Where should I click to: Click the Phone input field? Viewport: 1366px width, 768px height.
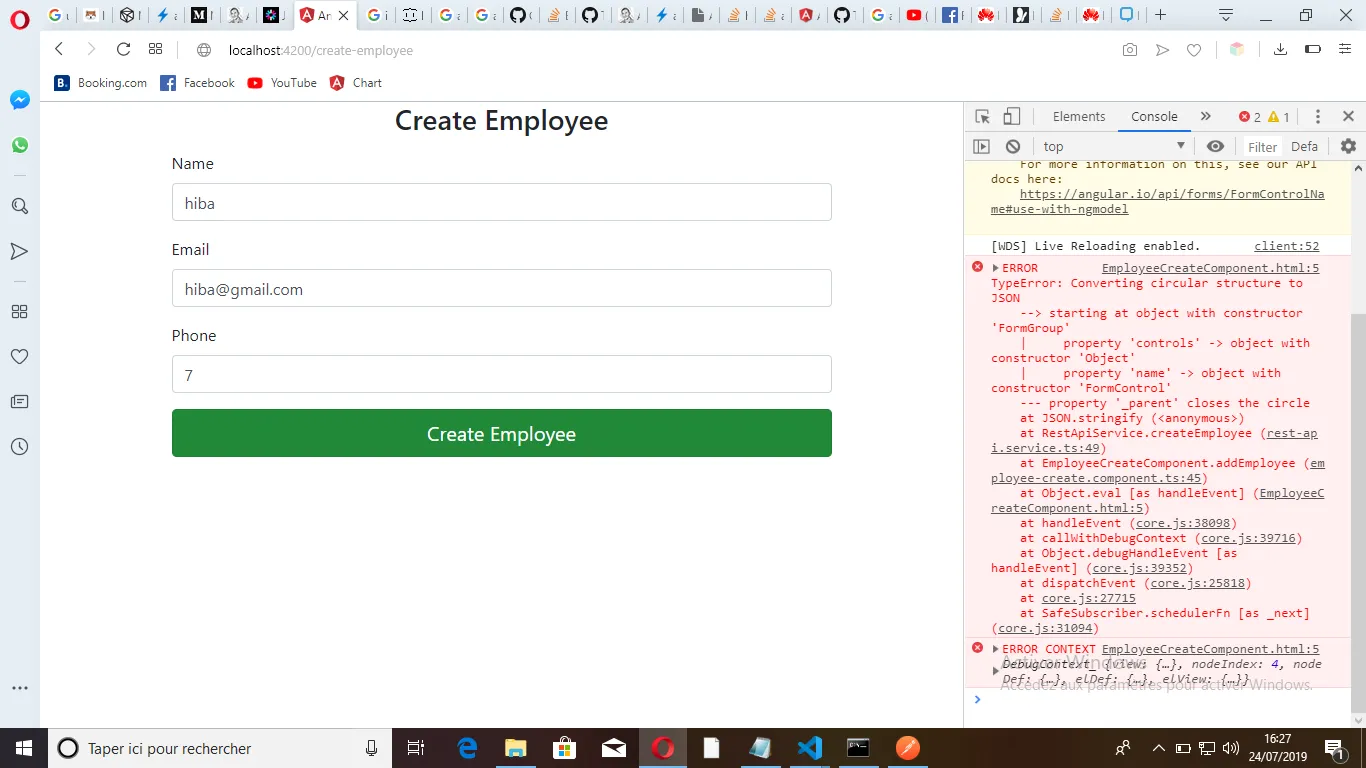pyautogui.click(x=502, y=374)
